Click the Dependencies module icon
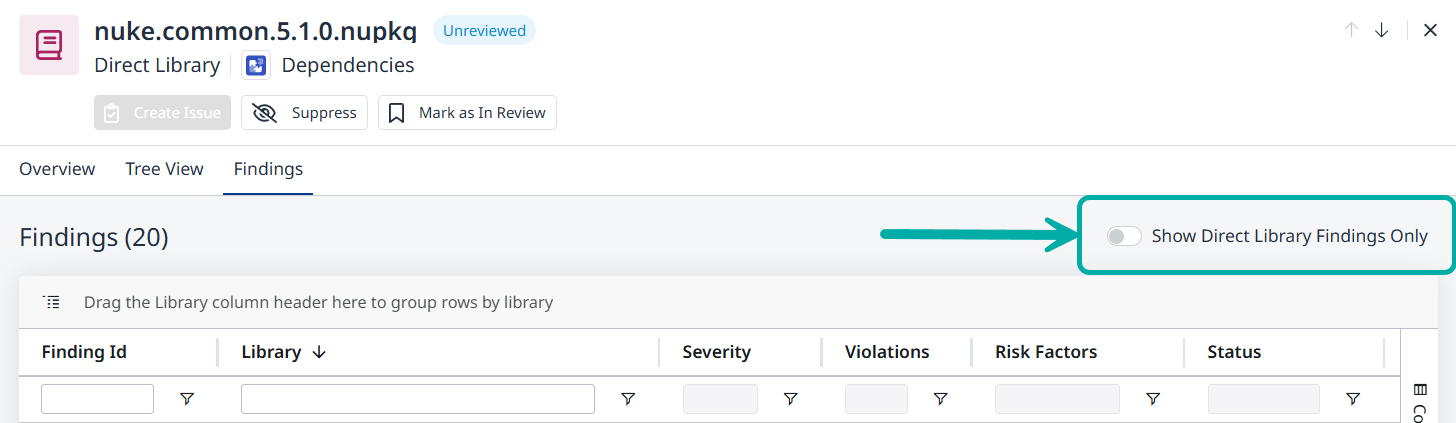This screenshot has width=1456, height=423. [x=257, y=66]
